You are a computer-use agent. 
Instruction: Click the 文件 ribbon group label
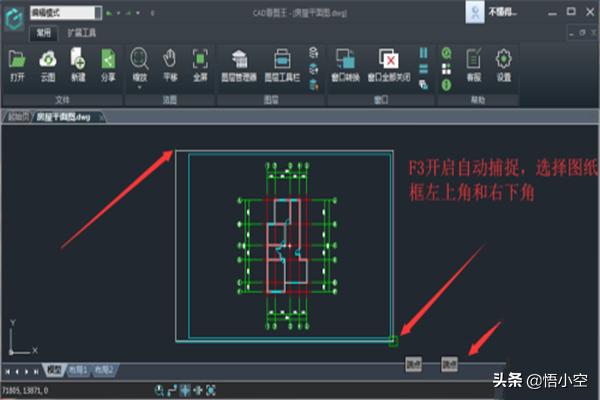pos(62,100)
